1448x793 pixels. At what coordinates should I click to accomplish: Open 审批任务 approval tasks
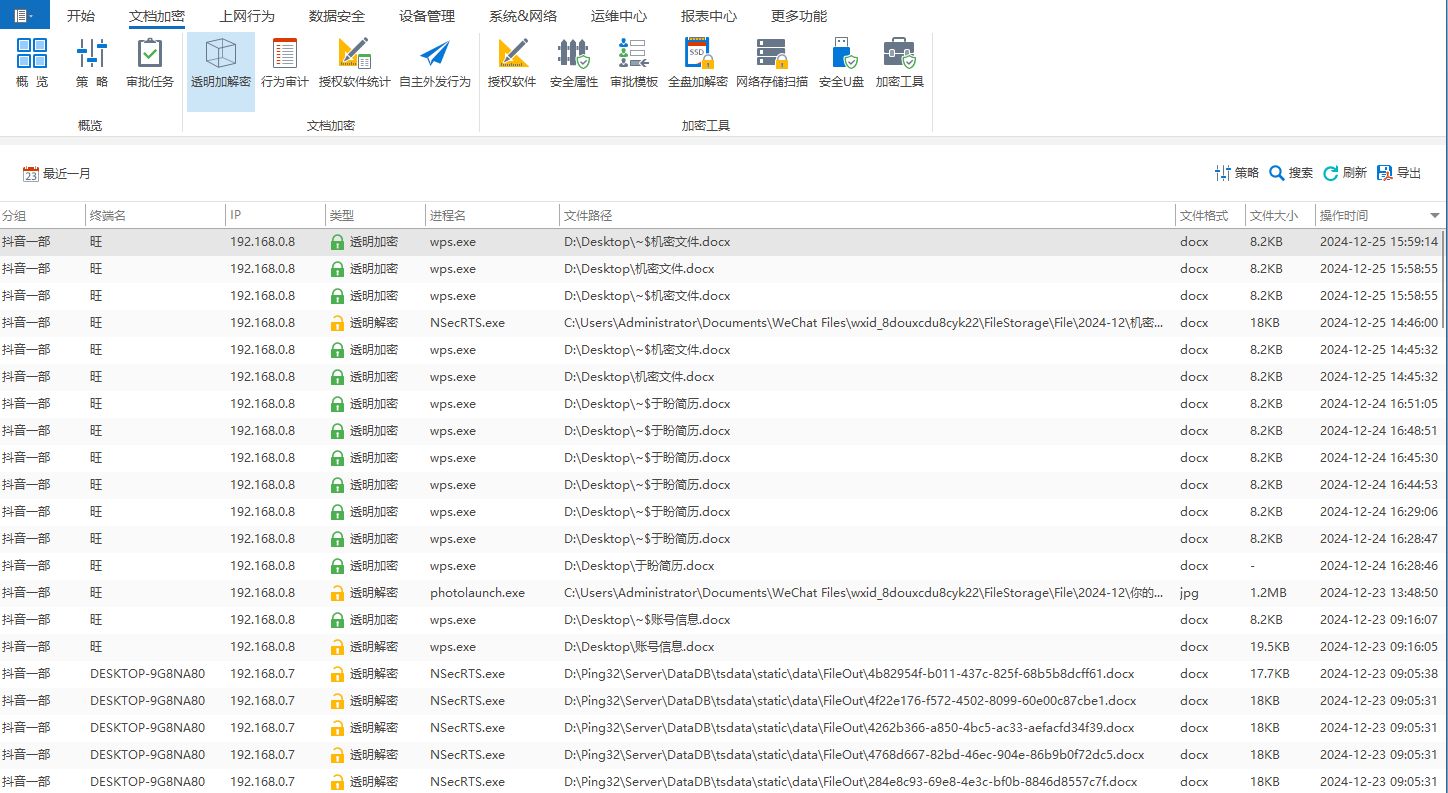150,63
